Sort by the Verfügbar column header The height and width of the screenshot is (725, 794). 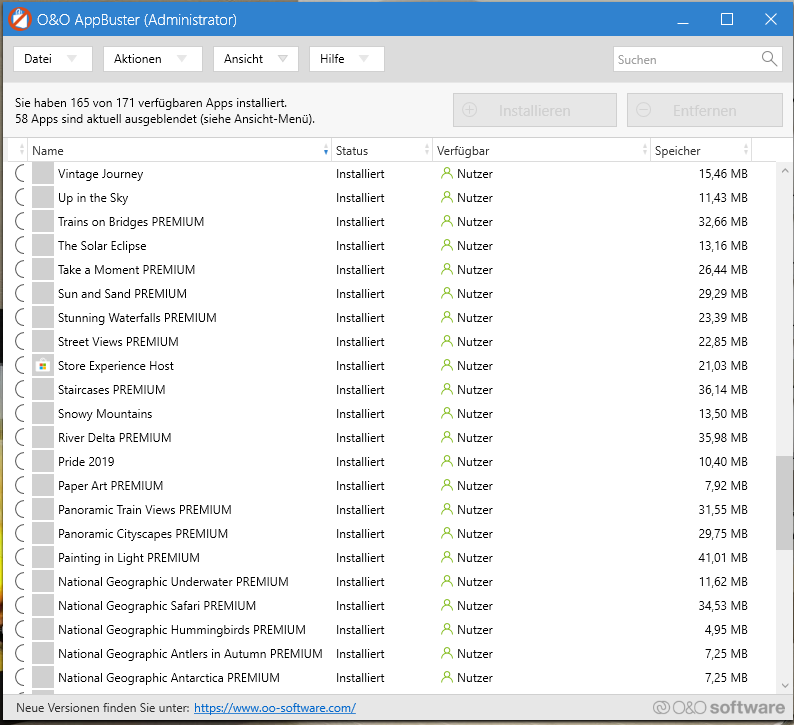click(x=541, y=150)
